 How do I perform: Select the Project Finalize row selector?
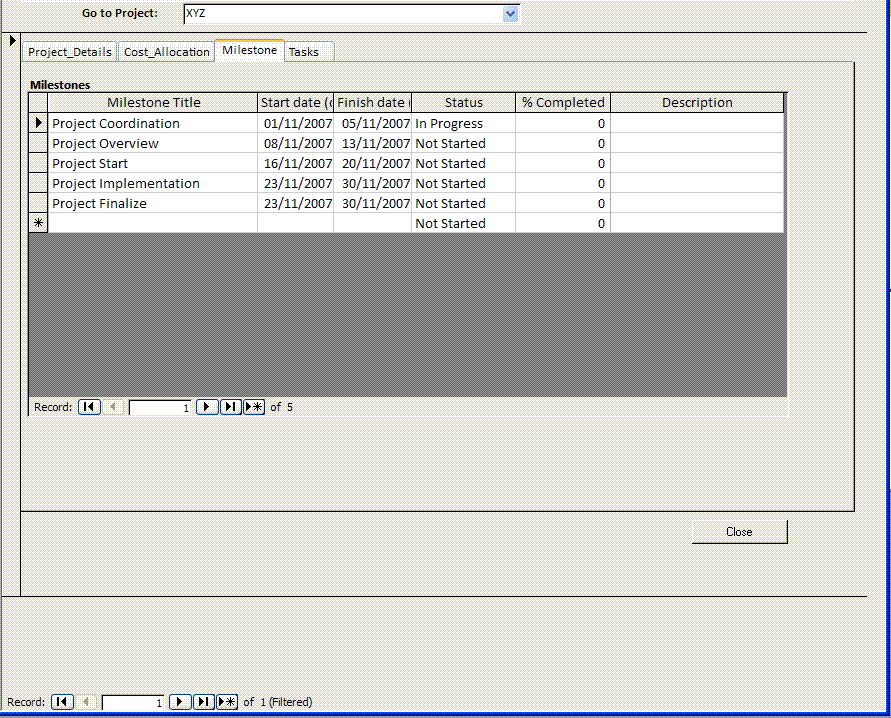(x=38, y=203)
